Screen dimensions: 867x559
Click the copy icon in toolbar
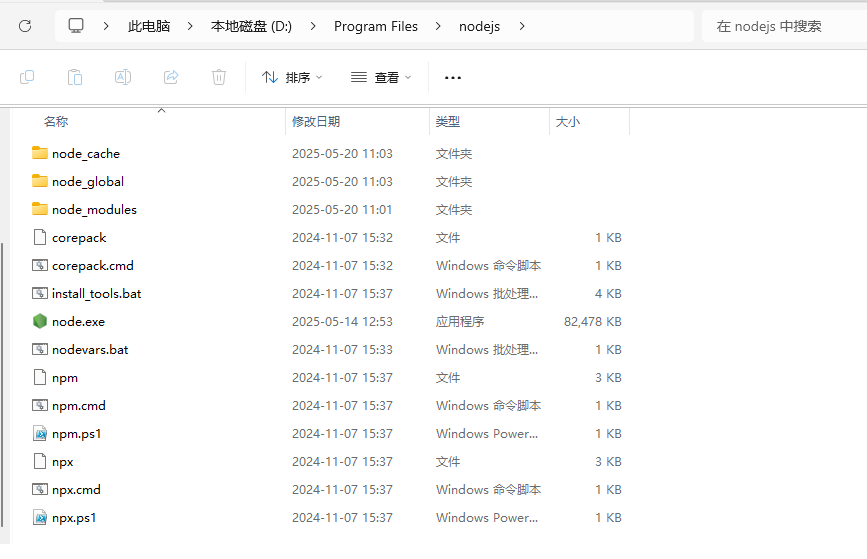click(27, 77)
